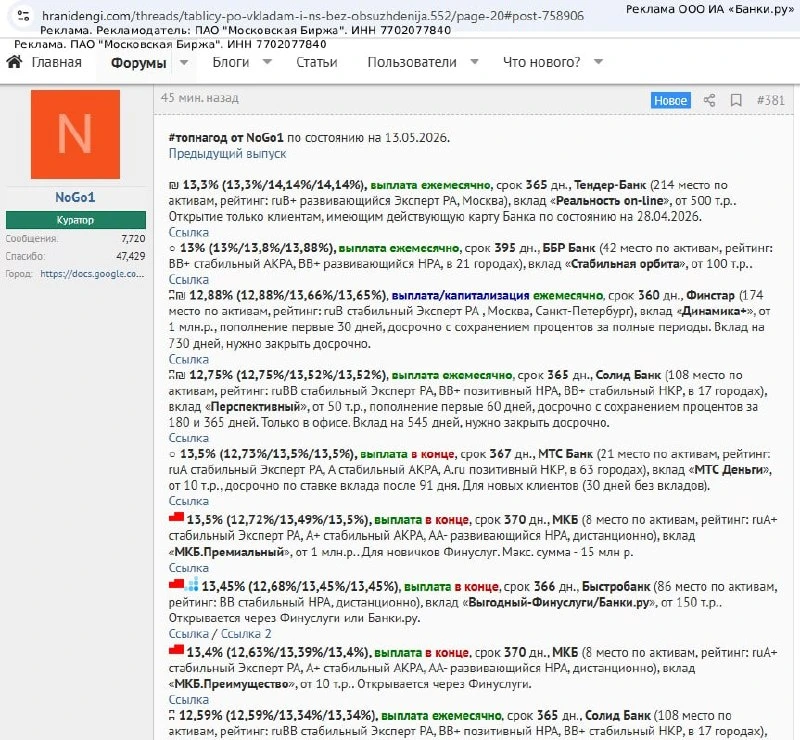Click the Куратор user banner
The height and width of the screenshot is (740, 800).
[x=76, y=220]
